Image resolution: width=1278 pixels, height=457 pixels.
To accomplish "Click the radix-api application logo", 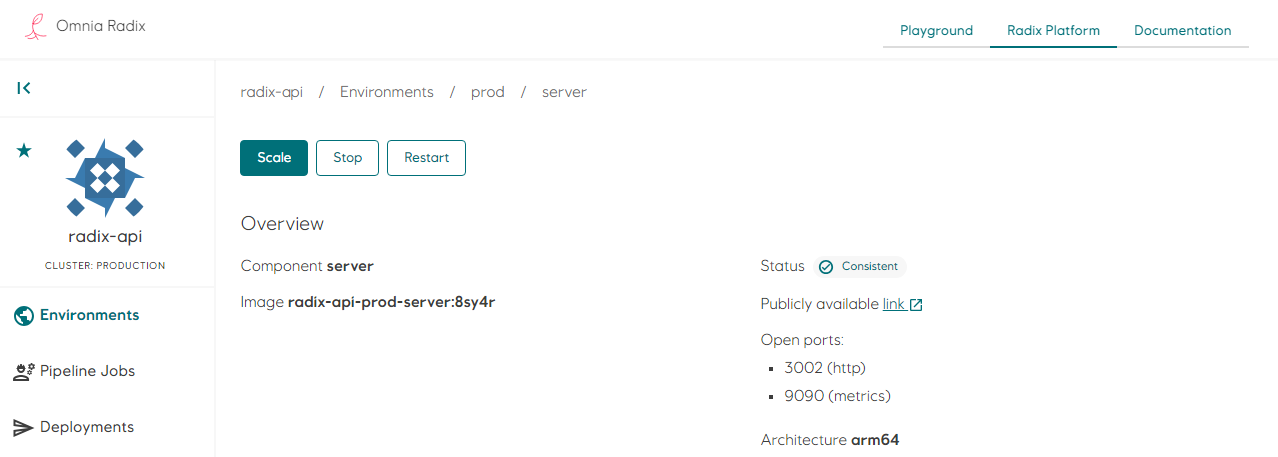I will click(105, 178).
